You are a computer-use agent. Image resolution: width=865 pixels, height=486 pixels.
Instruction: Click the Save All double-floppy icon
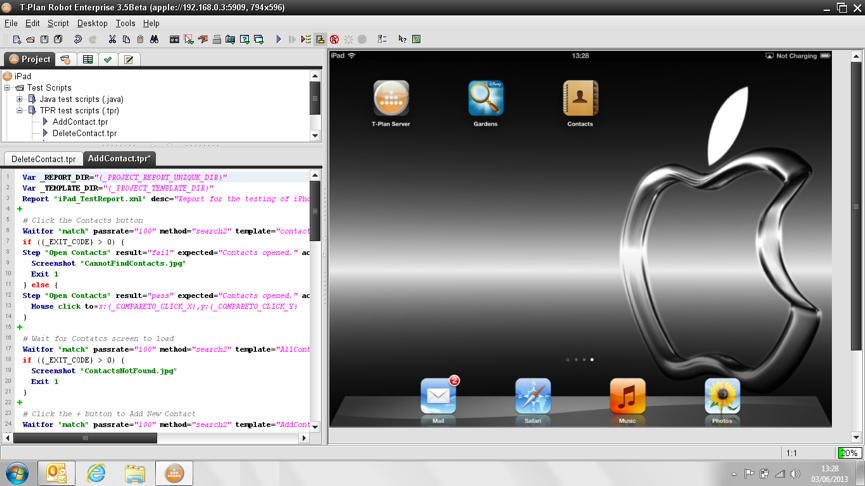58,39
